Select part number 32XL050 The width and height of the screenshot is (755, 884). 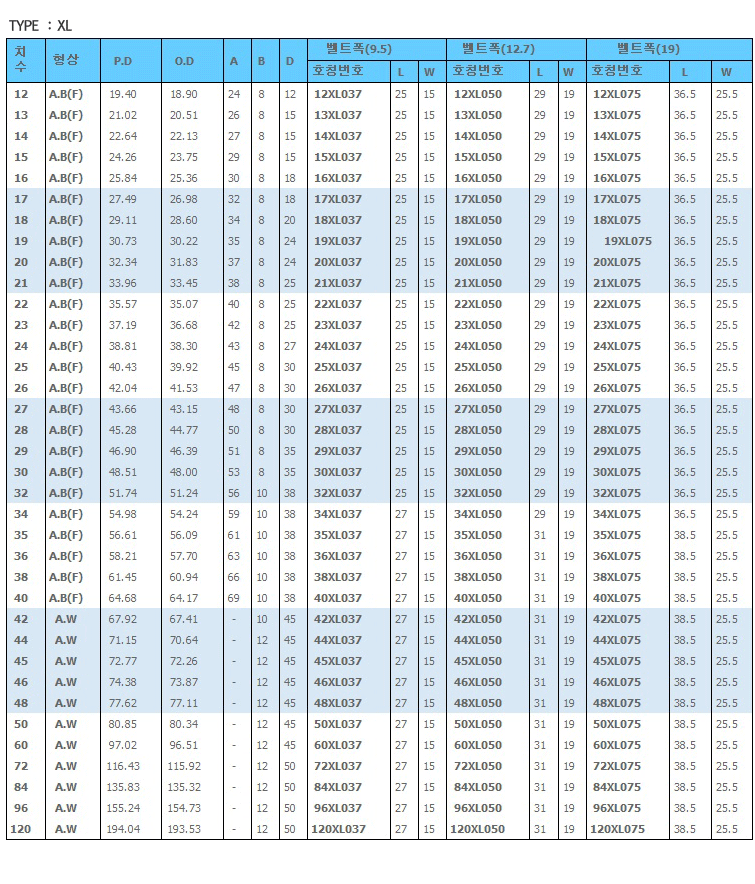pyautogui.click(x=478, y=493)
